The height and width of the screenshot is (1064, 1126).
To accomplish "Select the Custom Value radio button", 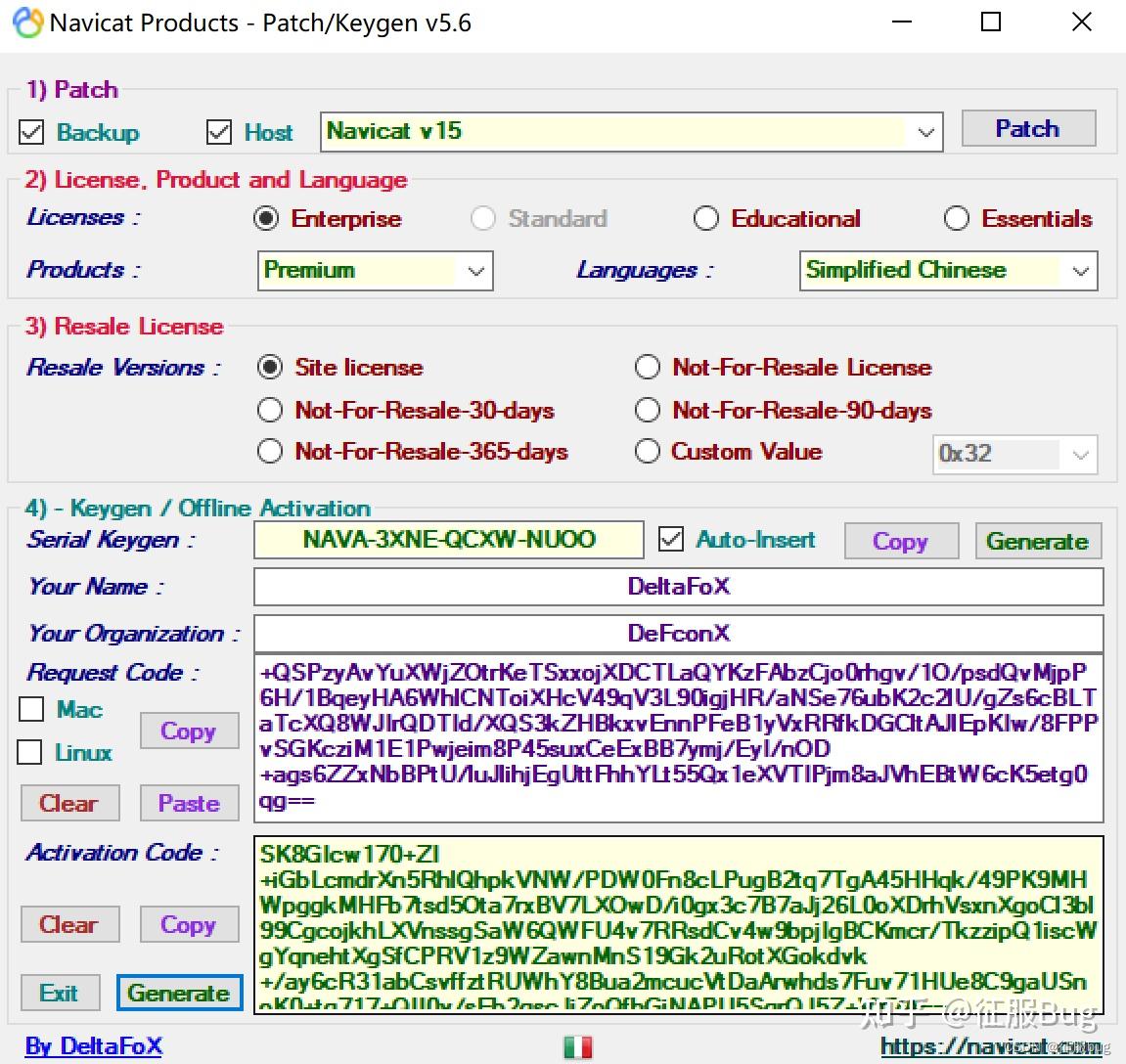I will pos(647,452).
